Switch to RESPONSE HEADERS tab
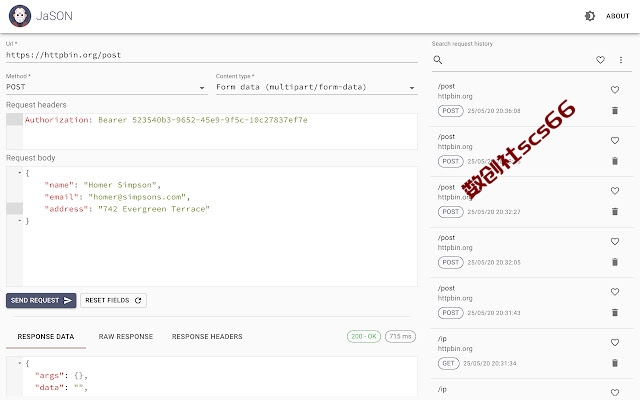The image size is (640, 400). pos(207,337)
